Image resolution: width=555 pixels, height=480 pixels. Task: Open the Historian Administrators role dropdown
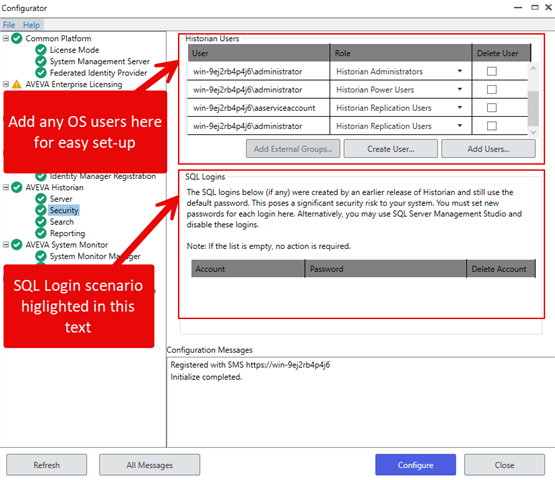(x=460, y=71)
